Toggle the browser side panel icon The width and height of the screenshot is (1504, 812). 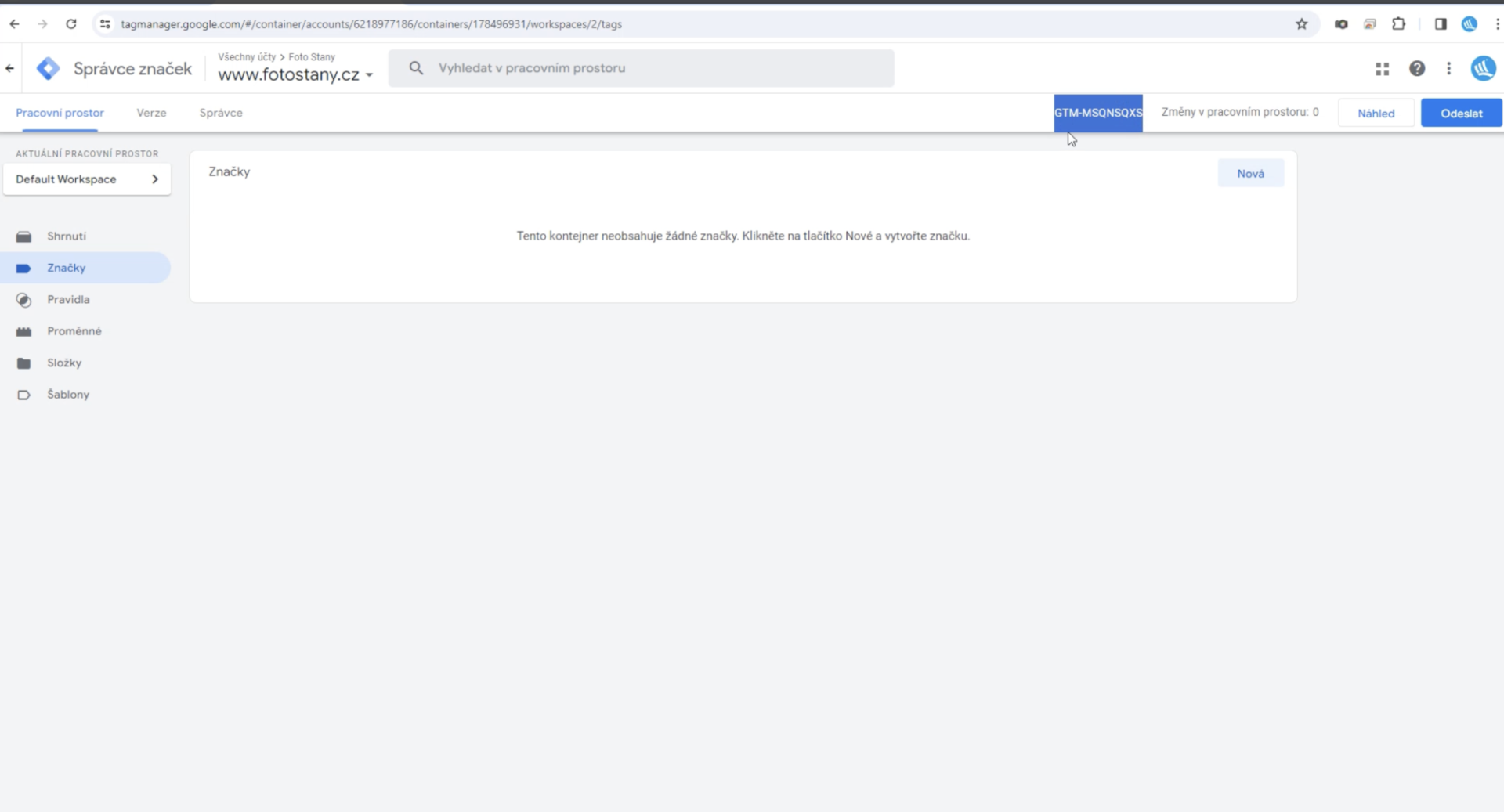[1441, 24]
